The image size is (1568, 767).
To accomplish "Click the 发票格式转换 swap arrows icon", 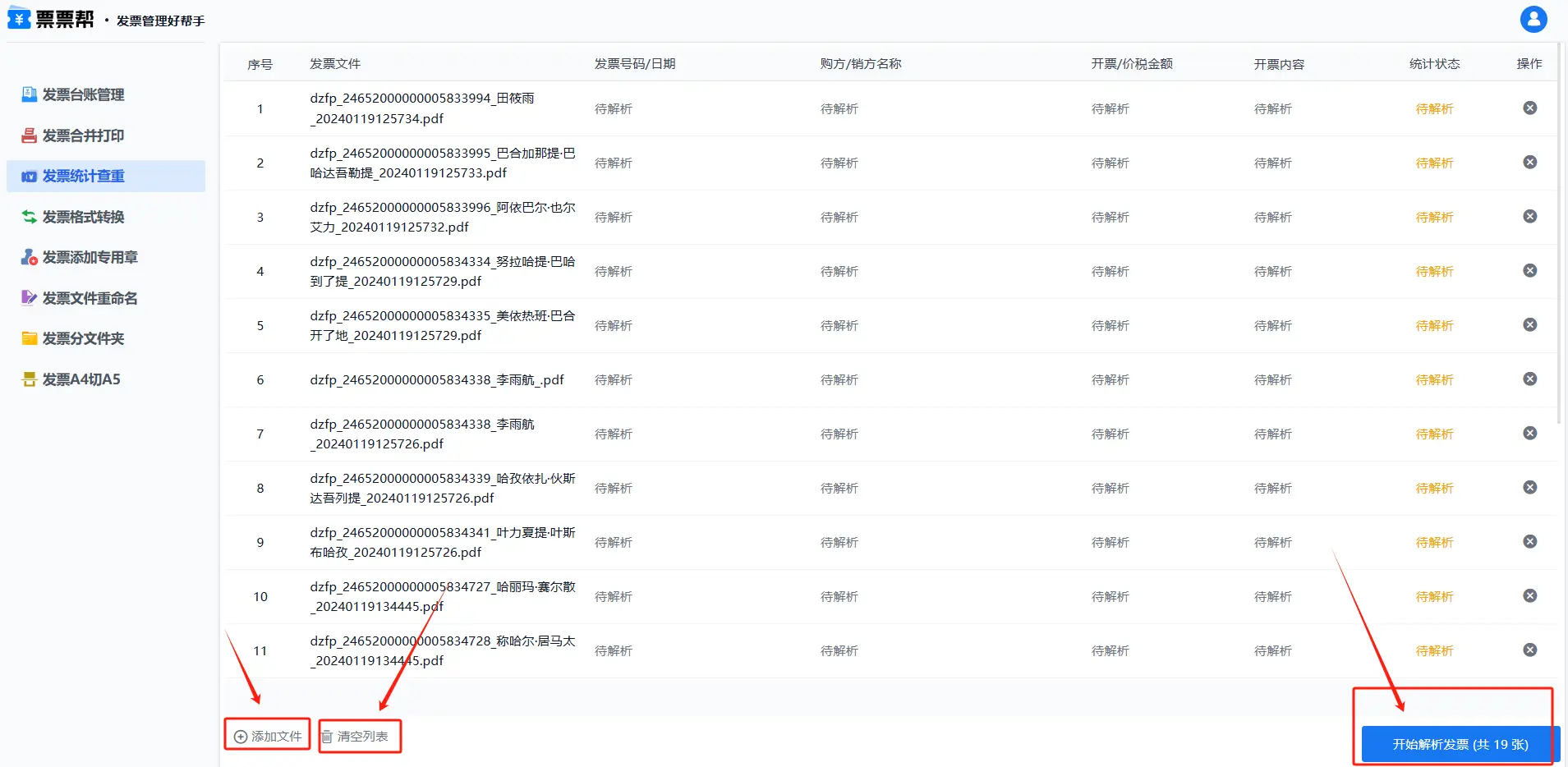I will tap(29, 217).
